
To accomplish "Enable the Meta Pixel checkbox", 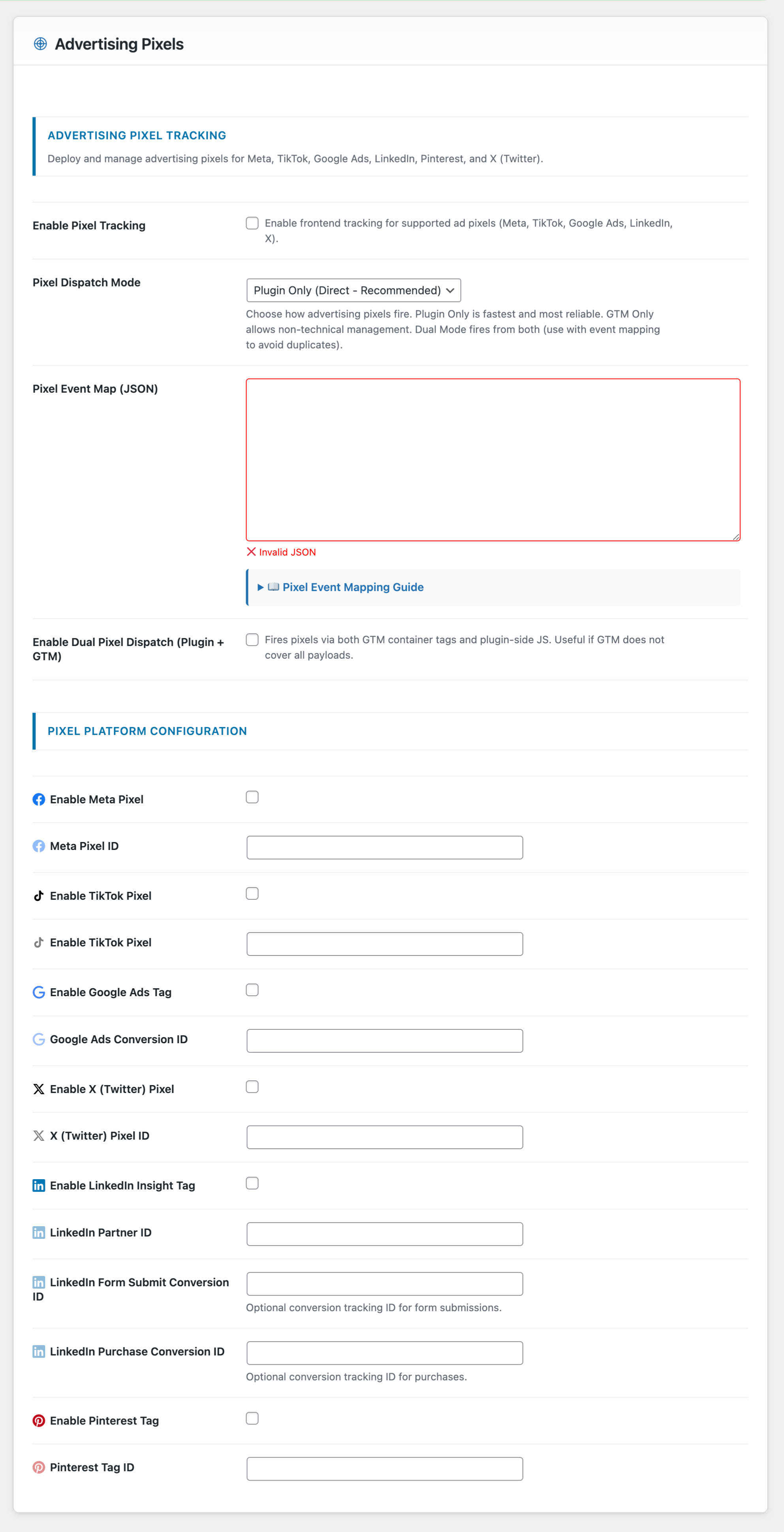I will click(x=252, y=797).
